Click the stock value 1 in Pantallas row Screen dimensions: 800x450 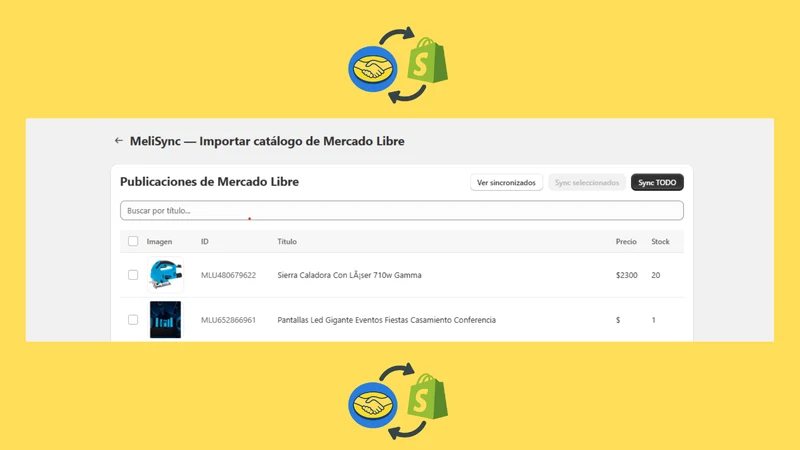point(654,320)
